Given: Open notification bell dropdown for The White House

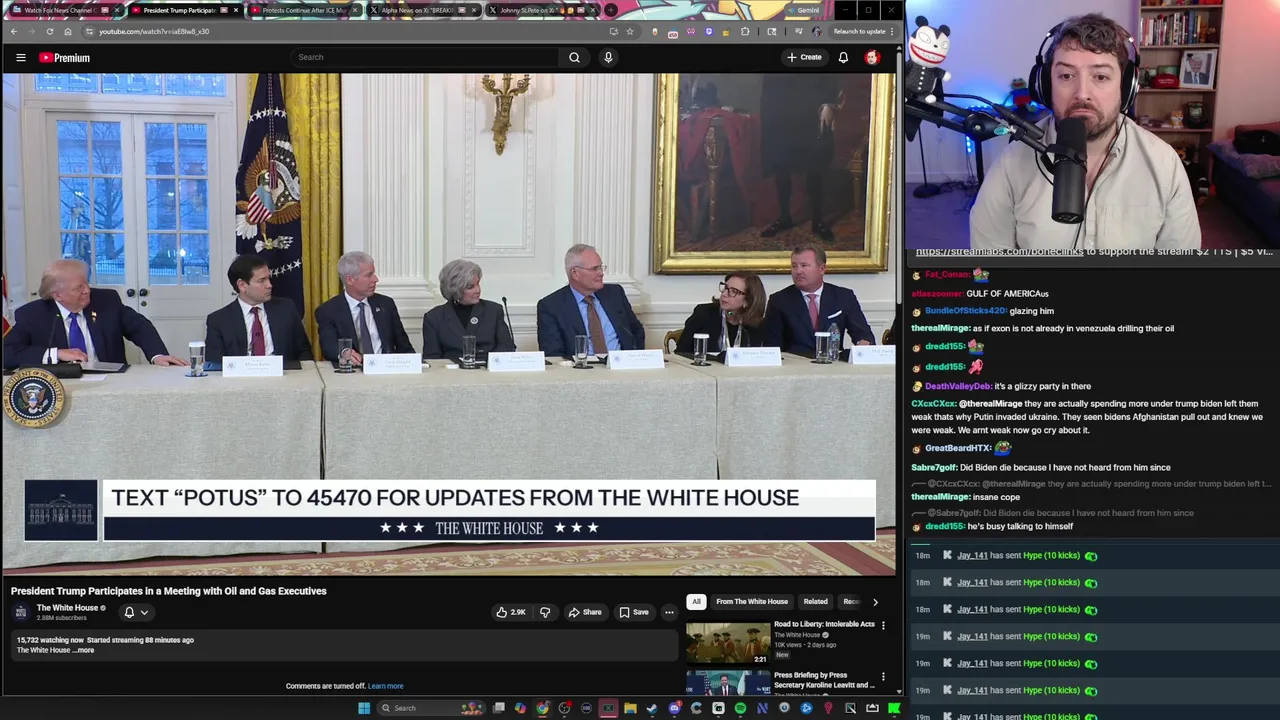Looking at the screenshot, I should [136, 612].
